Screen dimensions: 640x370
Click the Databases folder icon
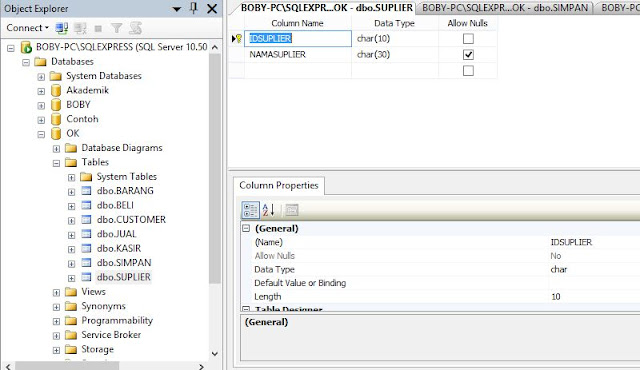40,62
